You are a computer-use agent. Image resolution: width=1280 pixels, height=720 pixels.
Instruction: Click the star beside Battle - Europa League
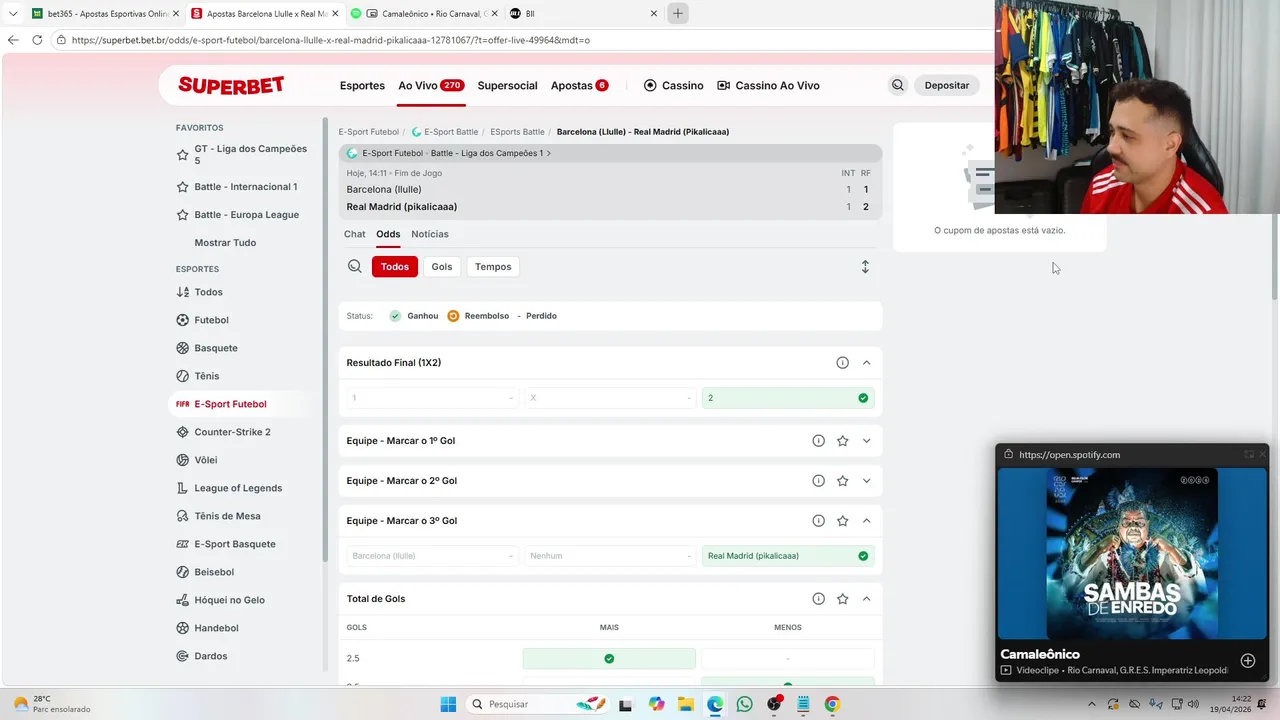point(182,215)
